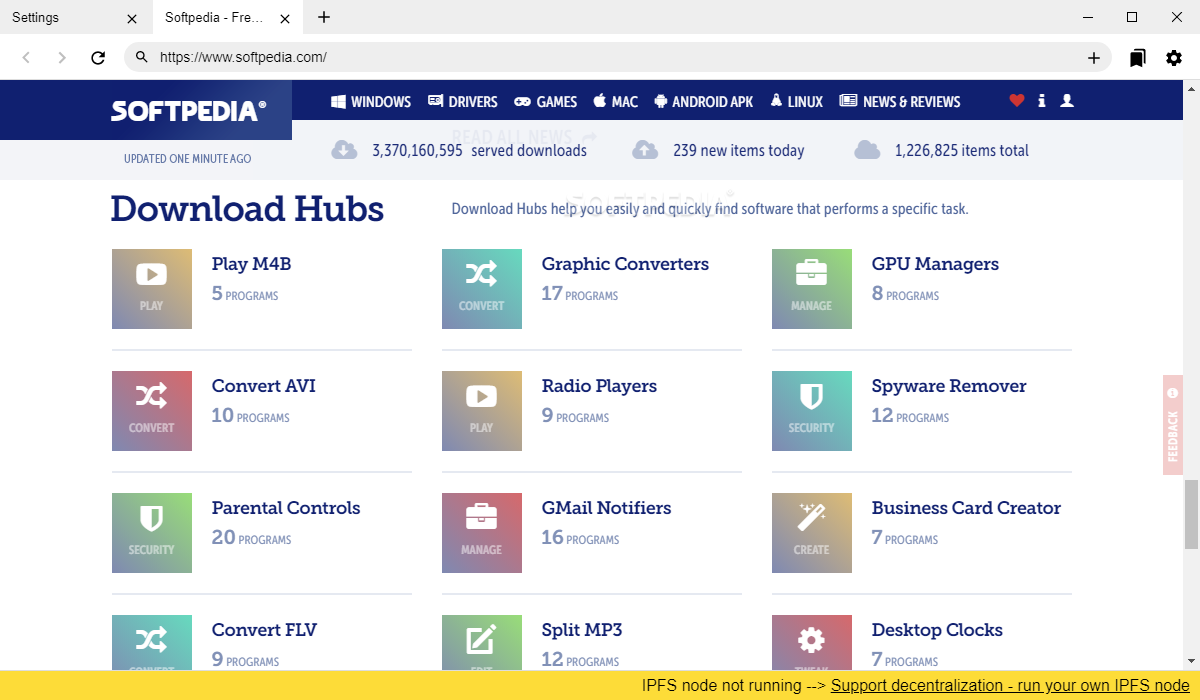Click the Updated one minute ago text
Image resolution: width=1200 pixels, height=700 pixels.
pyautogui.click(x=188, y=159)
